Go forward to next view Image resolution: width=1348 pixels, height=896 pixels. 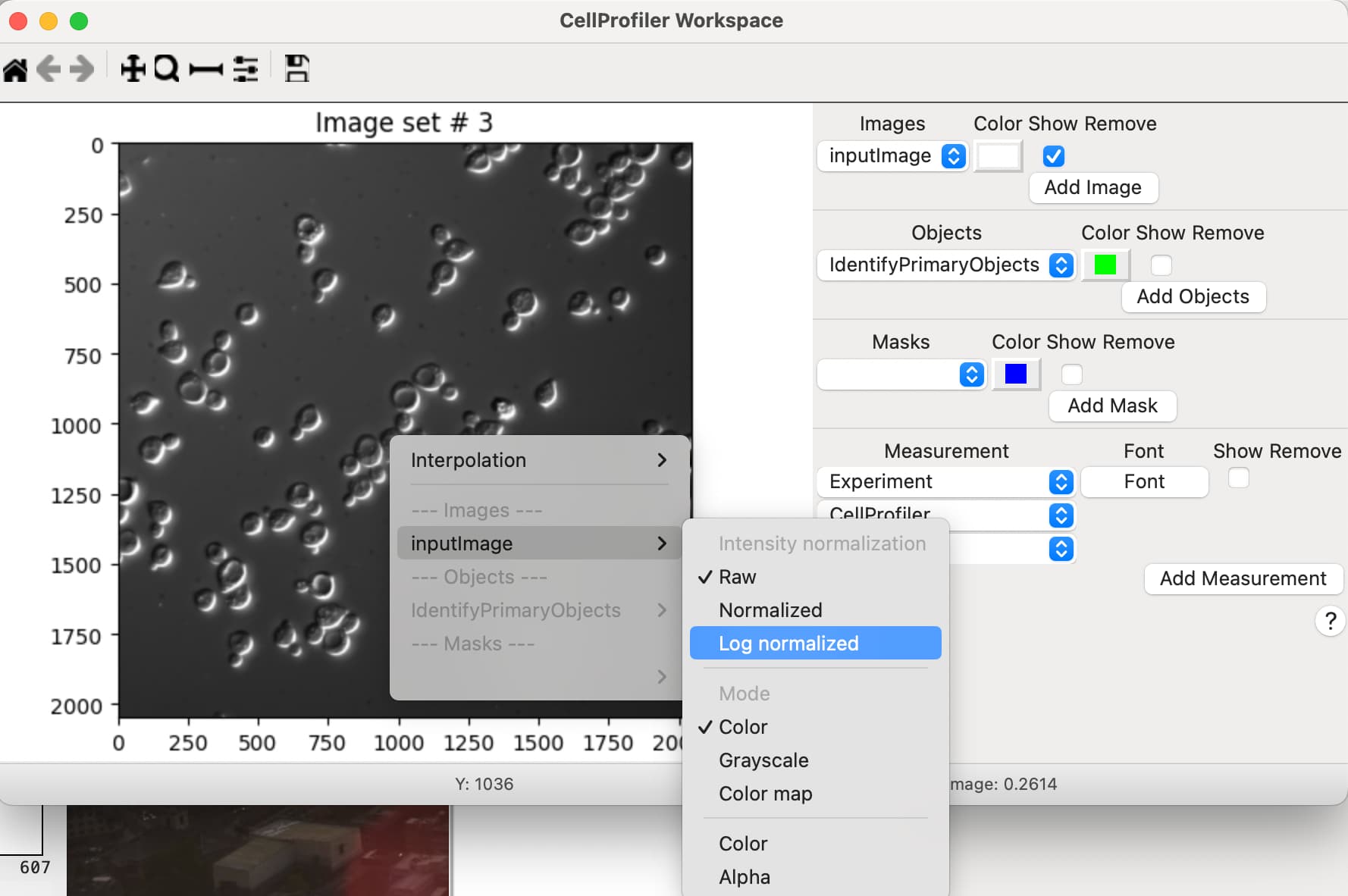(x=80, y=67)
